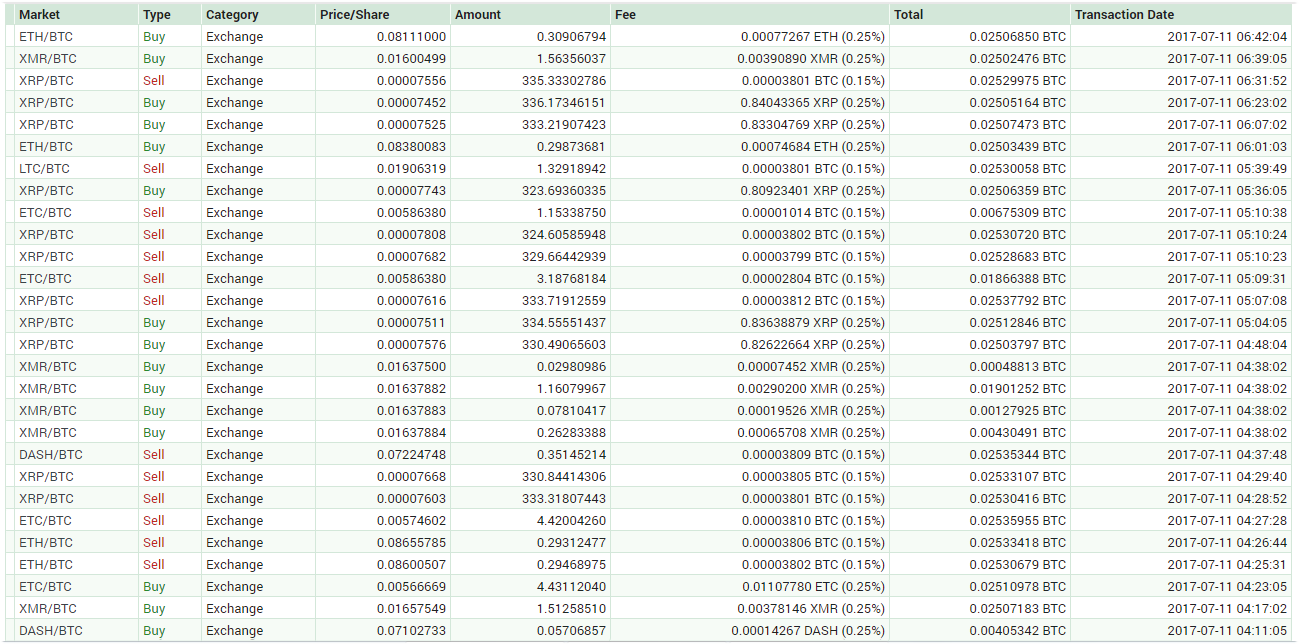Click the date 2017-07-11 06:39:05
Viewport: 1299px width, 644px height.
[x=1227, y=59]
